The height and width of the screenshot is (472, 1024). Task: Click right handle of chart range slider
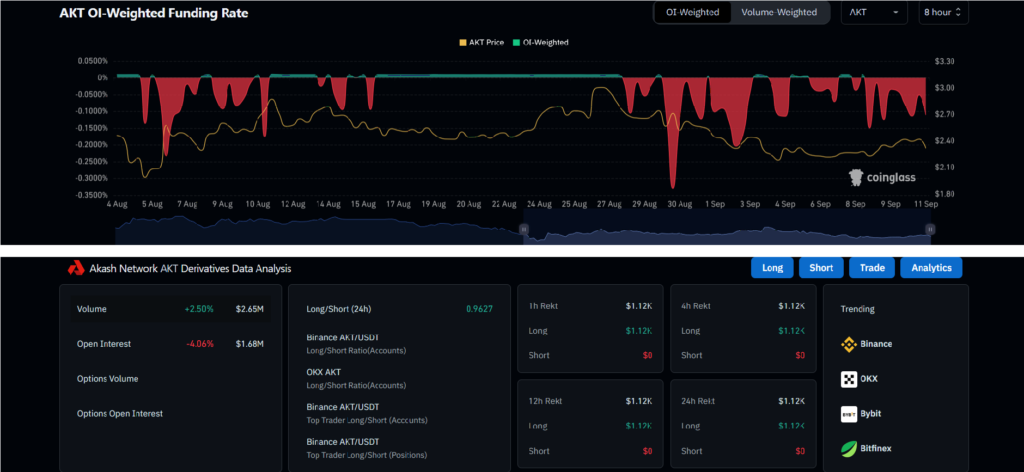930,229
